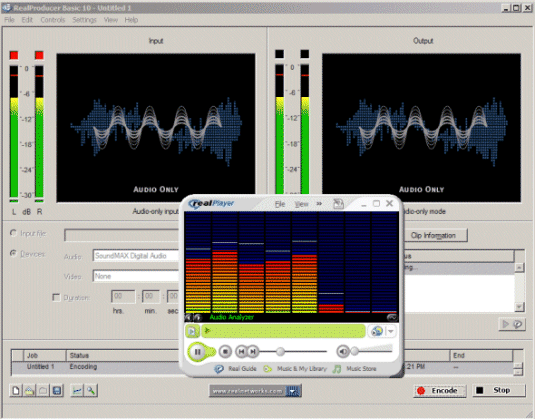Viewport: 535px width, 419px height.
Task: Click the Input file path field
Action: click(x=121, y=235)
